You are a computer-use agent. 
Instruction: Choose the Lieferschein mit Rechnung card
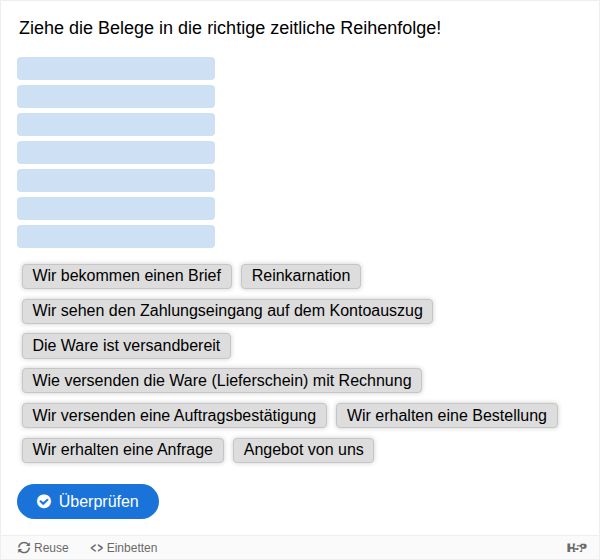[x=222, y=380]
